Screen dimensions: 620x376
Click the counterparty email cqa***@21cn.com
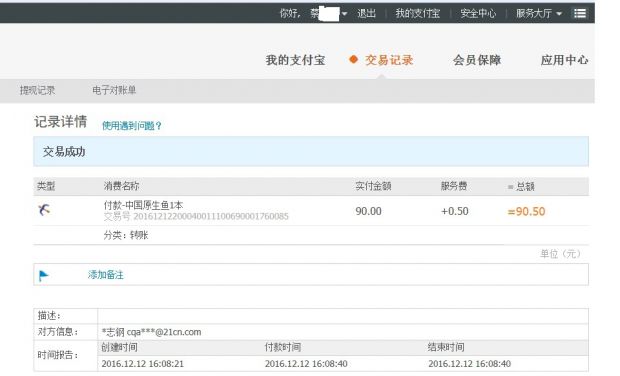click(x=164, y=332)
